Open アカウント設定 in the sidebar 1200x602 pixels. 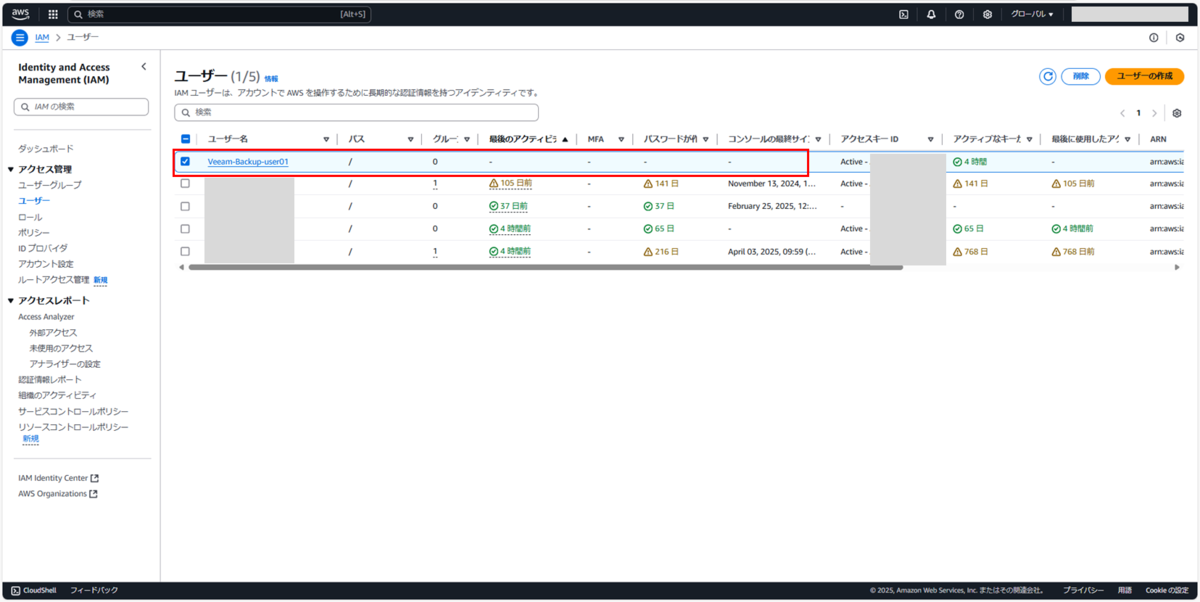pyautogui.click(x=46, y=264)
